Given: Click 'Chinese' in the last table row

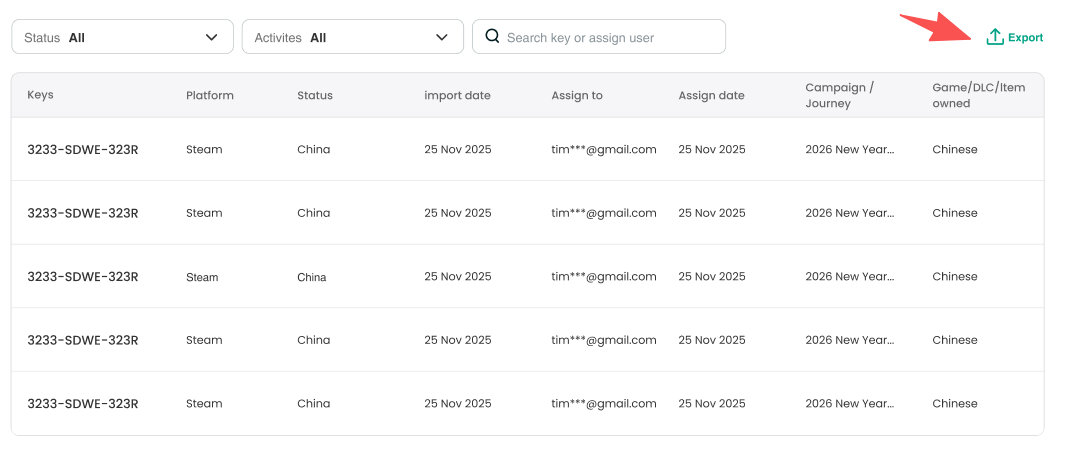Looking at the screenshot, I should pos(954,403).
